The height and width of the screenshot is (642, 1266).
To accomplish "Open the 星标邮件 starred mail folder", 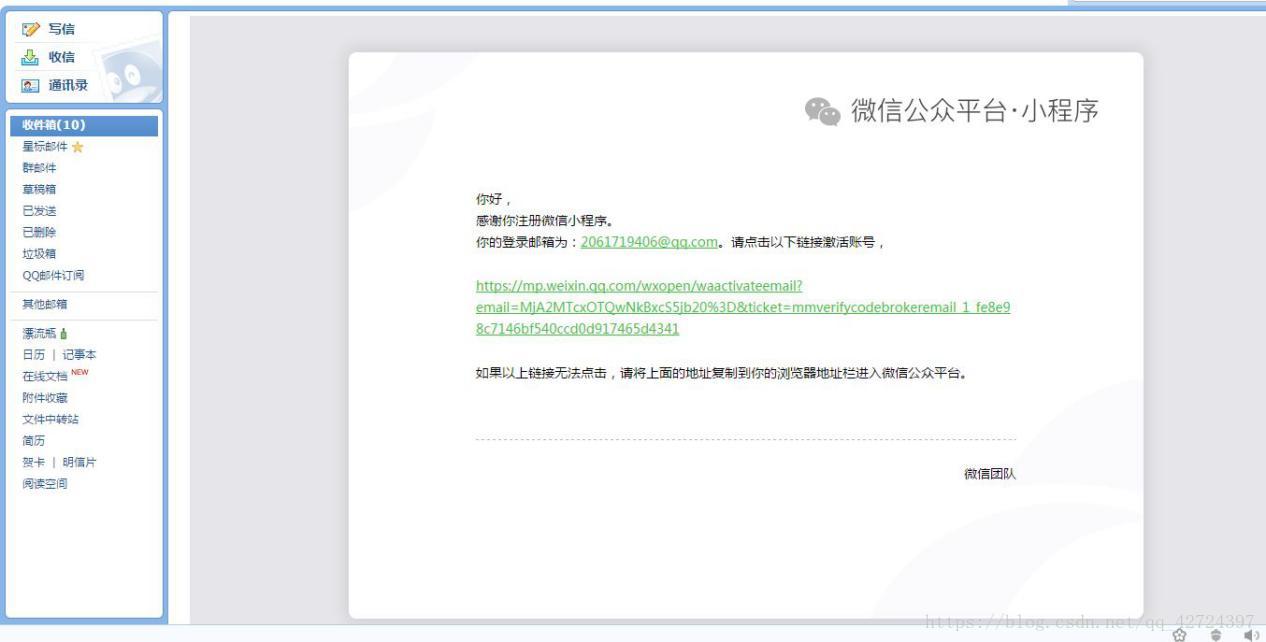I will click(x=45, y=147).
